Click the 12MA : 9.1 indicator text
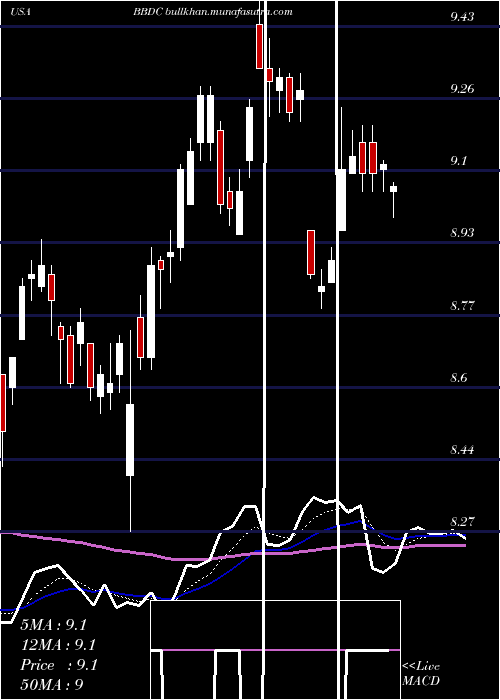 [58, 645]
